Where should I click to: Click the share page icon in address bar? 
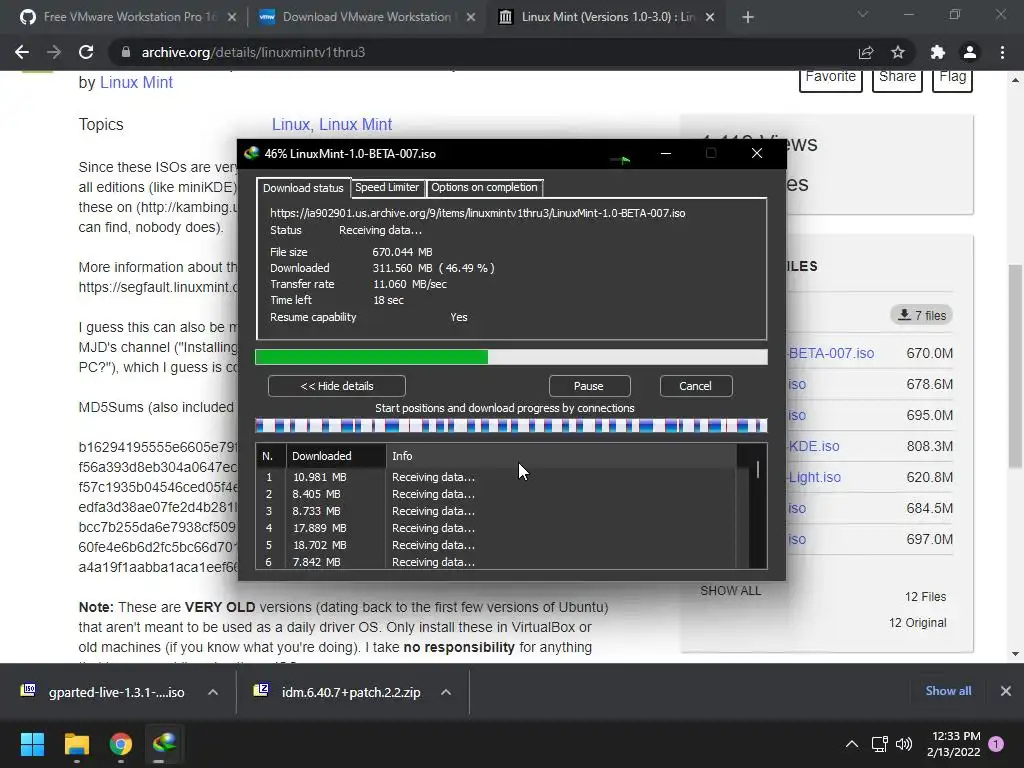866,52
